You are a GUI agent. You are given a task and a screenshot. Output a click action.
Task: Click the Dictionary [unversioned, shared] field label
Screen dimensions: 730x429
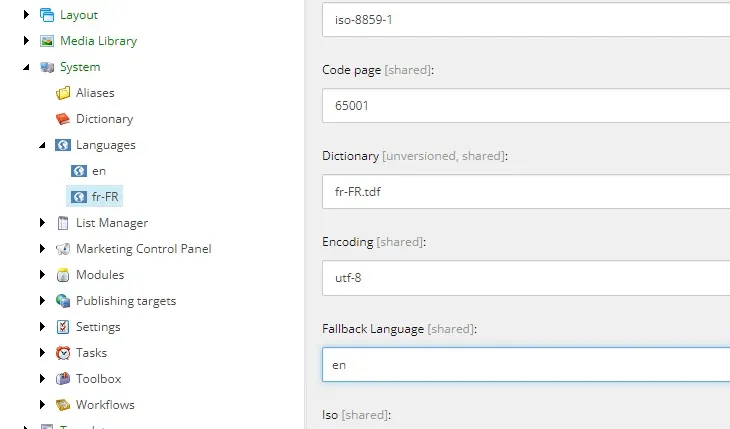(x=415, y=156)
